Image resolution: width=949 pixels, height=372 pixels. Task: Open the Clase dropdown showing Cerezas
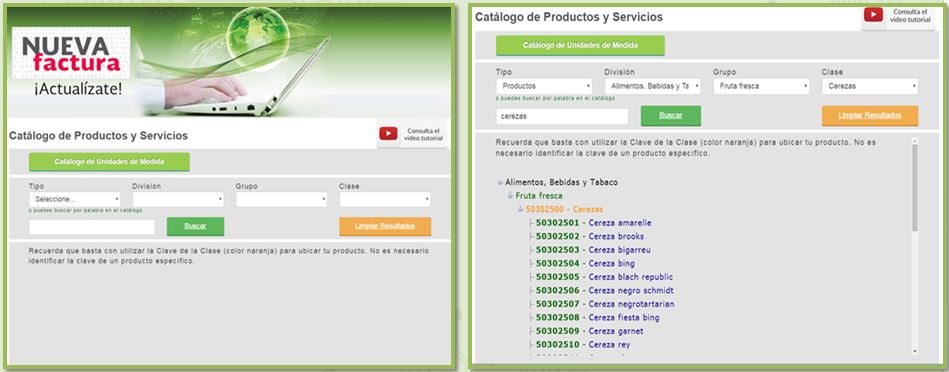870,86
